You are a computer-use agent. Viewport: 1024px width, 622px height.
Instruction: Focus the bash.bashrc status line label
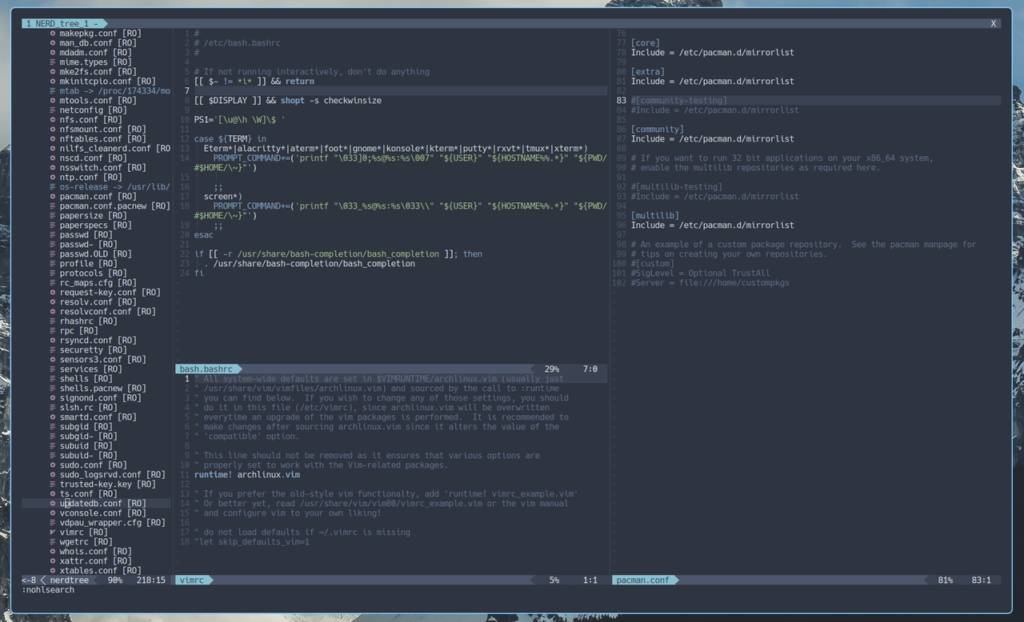coord(204,369)
